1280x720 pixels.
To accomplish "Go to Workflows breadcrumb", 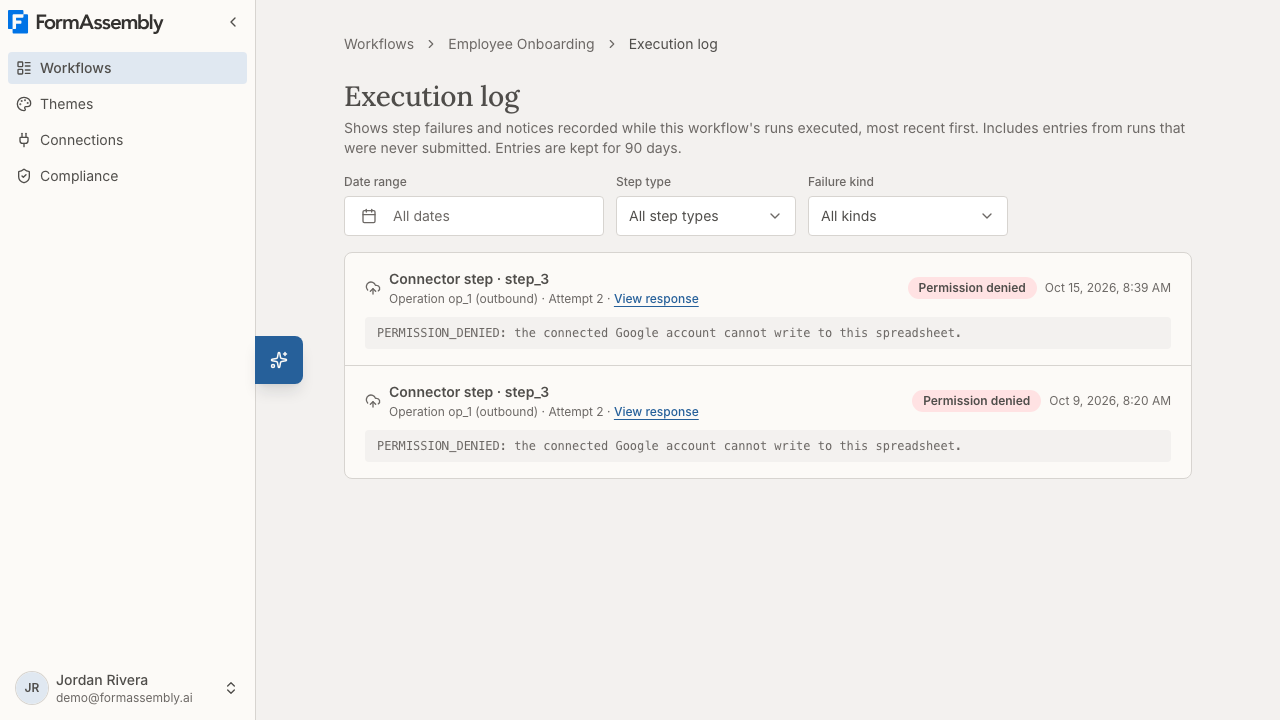I will (x=379, y=44).
